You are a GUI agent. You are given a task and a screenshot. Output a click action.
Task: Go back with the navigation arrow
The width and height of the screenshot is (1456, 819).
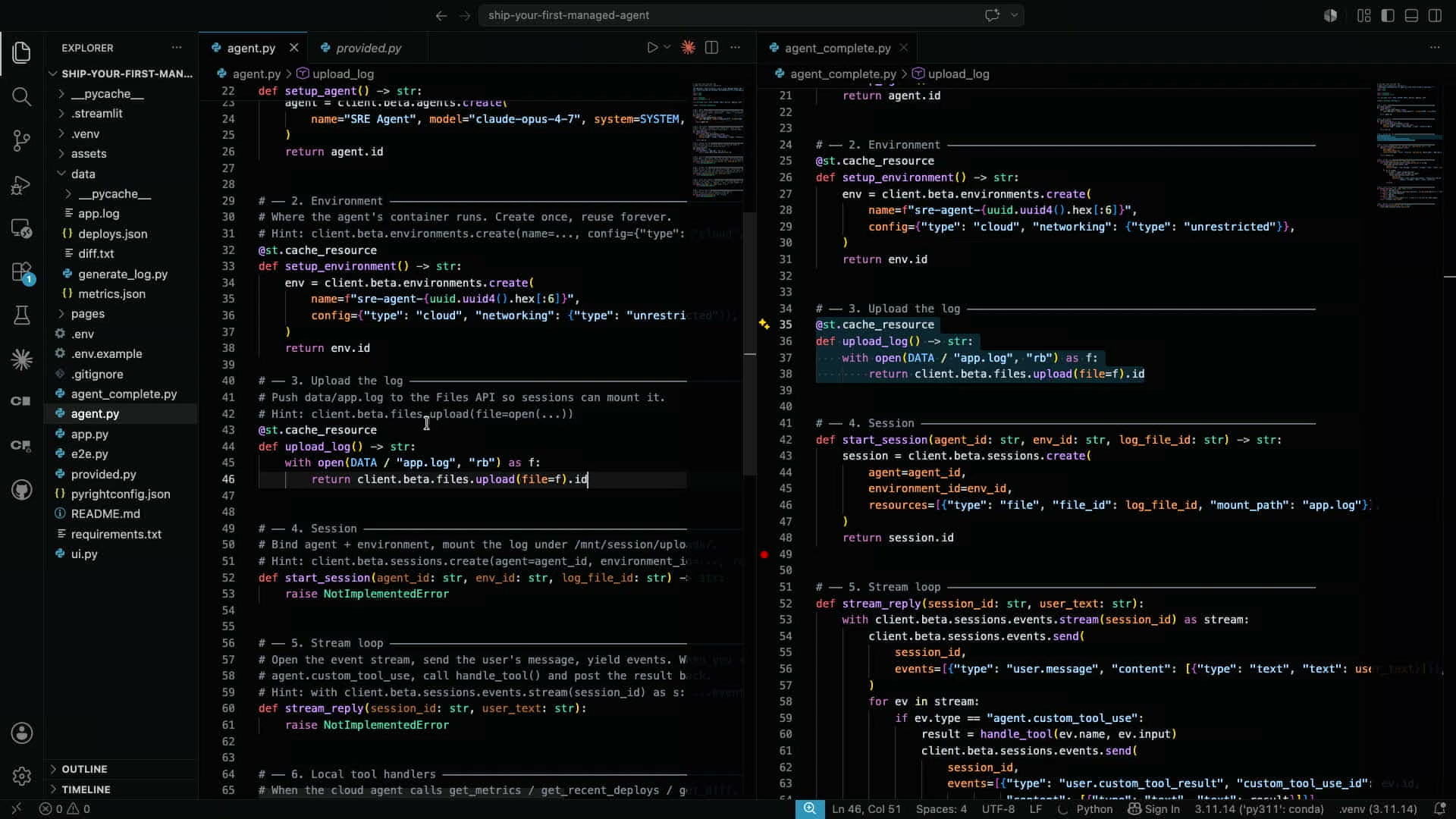point(441,15)
